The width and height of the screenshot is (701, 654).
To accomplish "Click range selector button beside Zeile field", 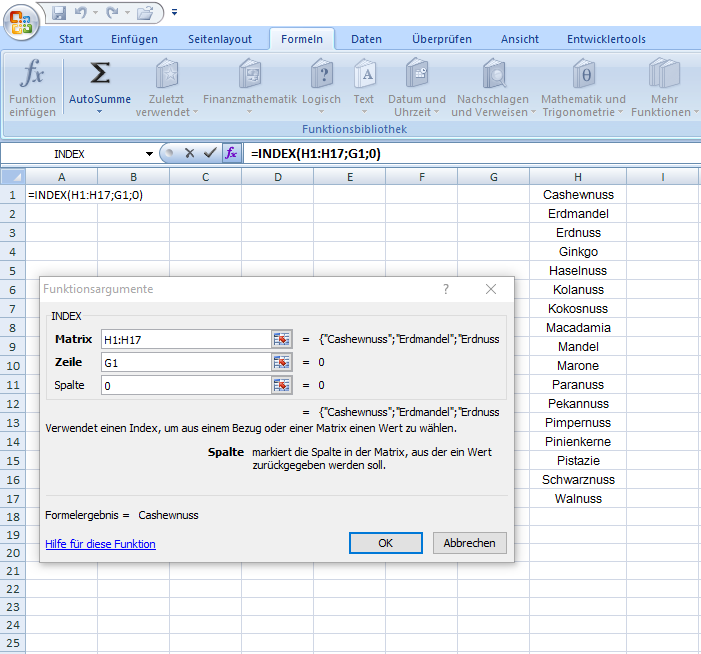I will tap(281, 362).
